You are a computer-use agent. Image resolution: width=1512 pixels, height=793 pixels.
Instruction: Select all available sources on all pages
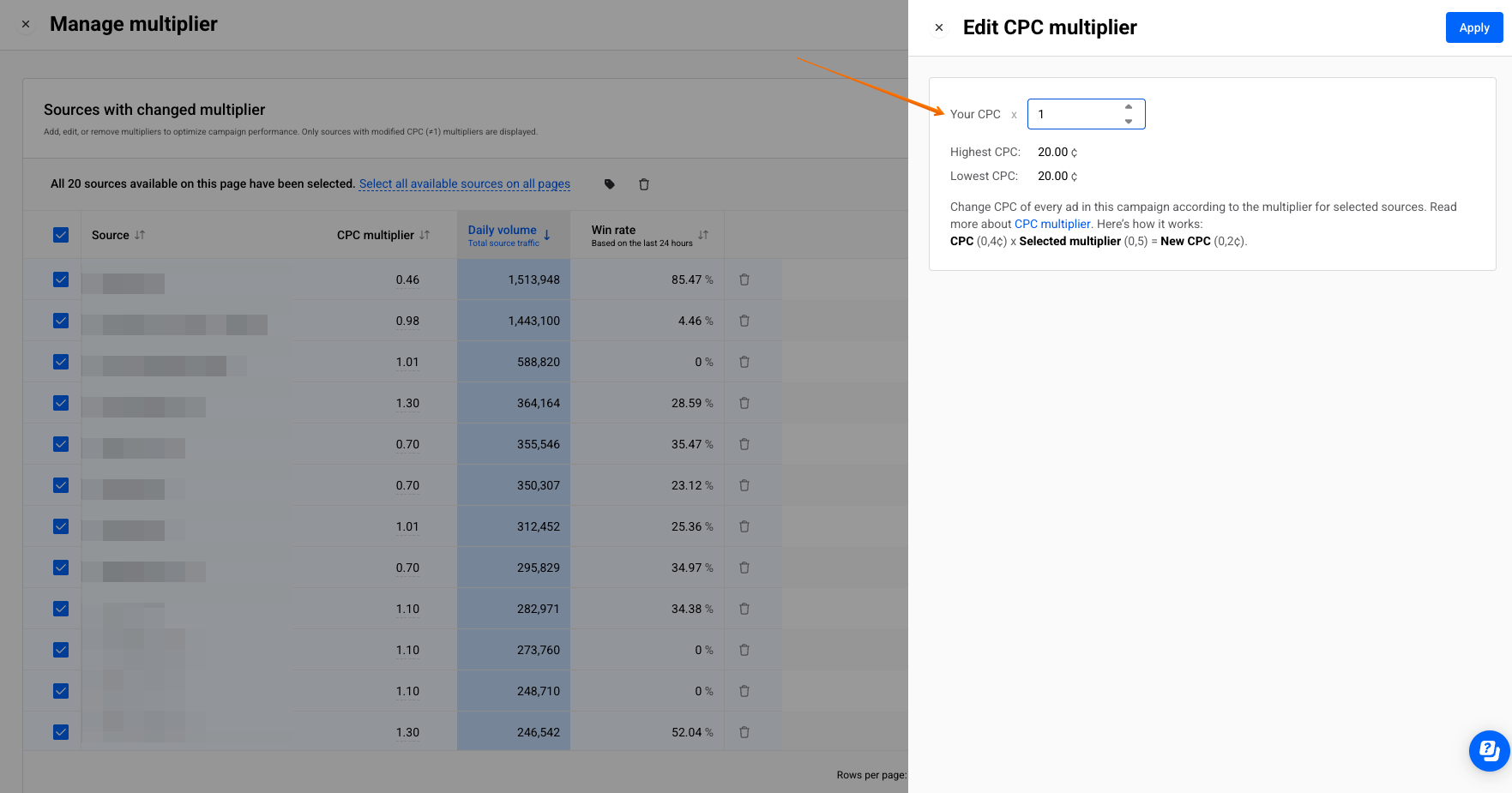(464, 183)
